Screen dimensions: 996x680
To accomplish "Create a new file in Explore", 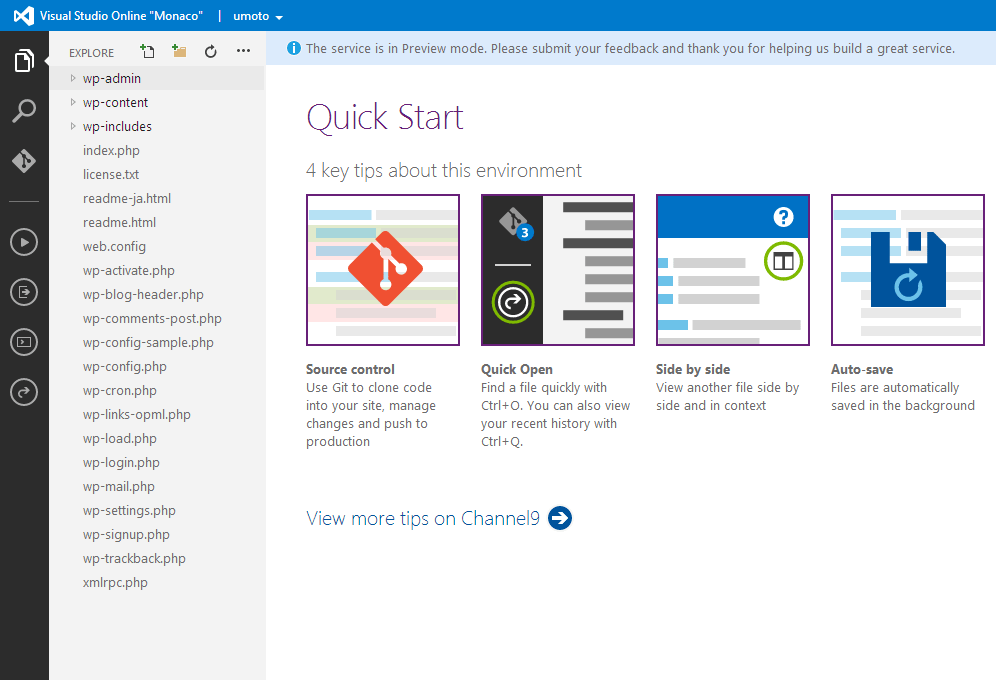I will (x=147, y=51).
